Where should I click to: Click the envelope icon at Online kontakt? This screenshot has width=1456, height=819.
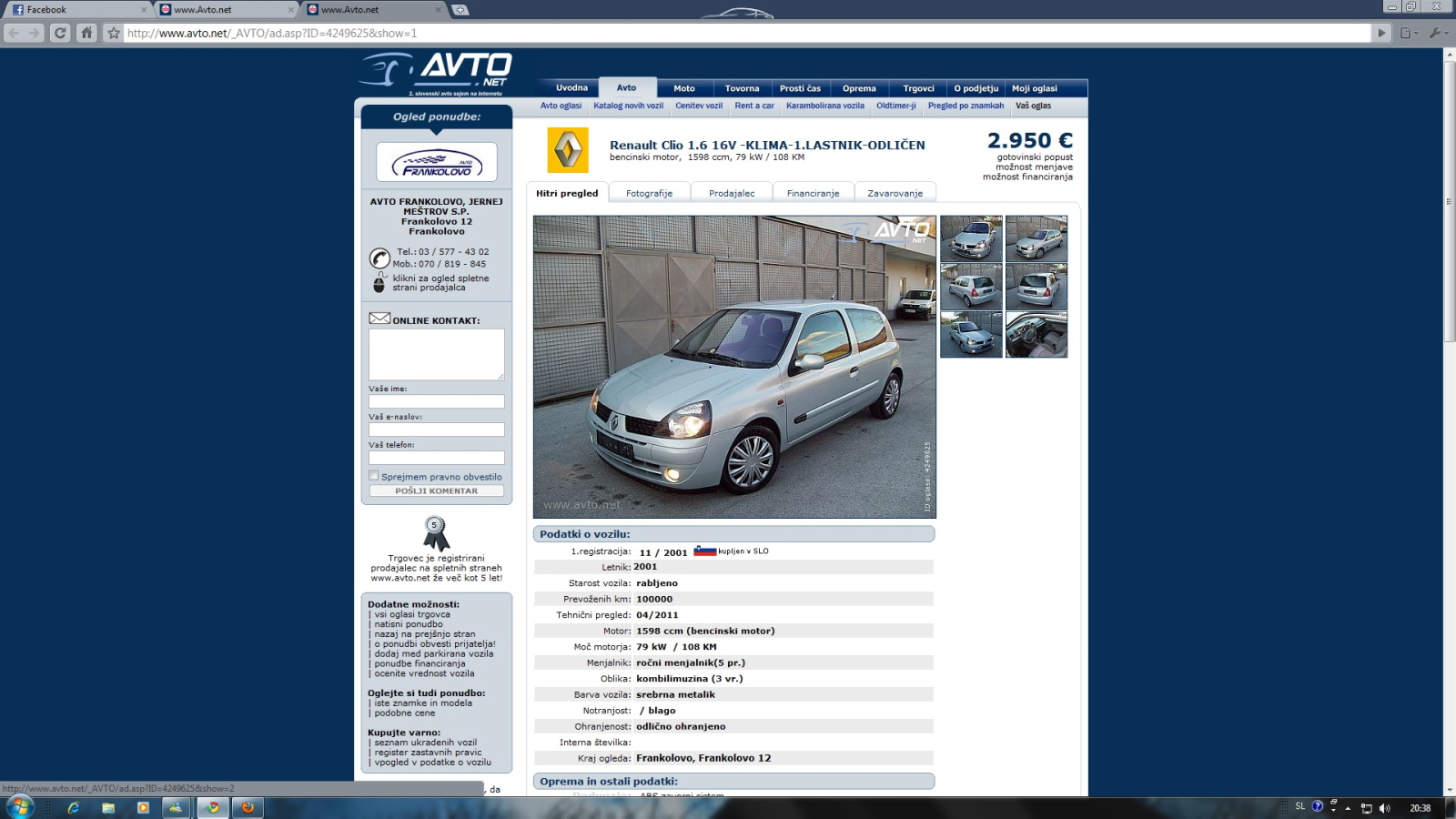[x=379, y=318]
